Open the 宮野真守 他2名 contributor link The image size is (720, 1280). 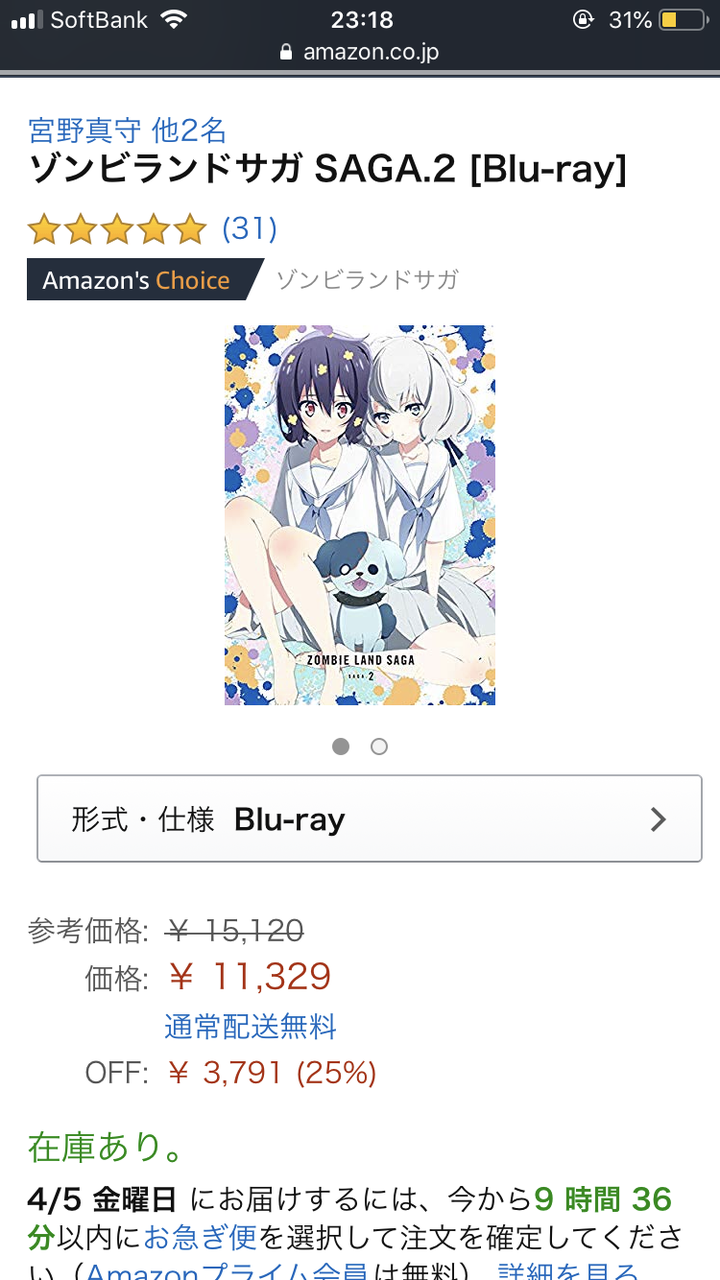[128, 130]
